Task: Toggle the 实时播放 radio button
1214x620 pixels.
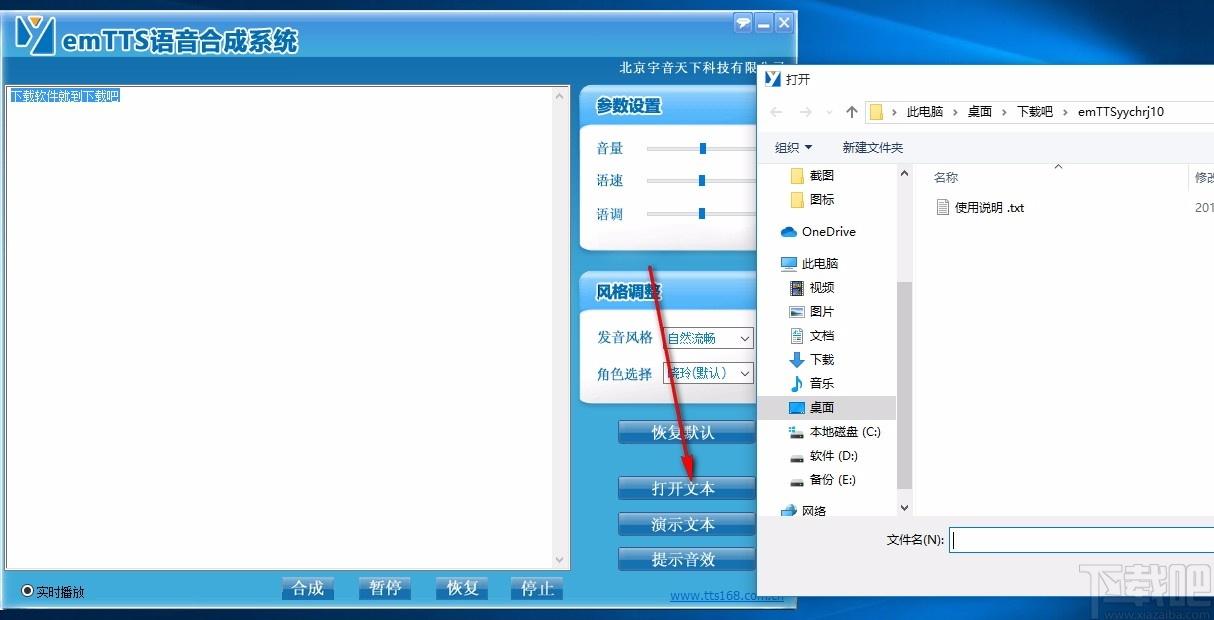Action: point(27,591)
